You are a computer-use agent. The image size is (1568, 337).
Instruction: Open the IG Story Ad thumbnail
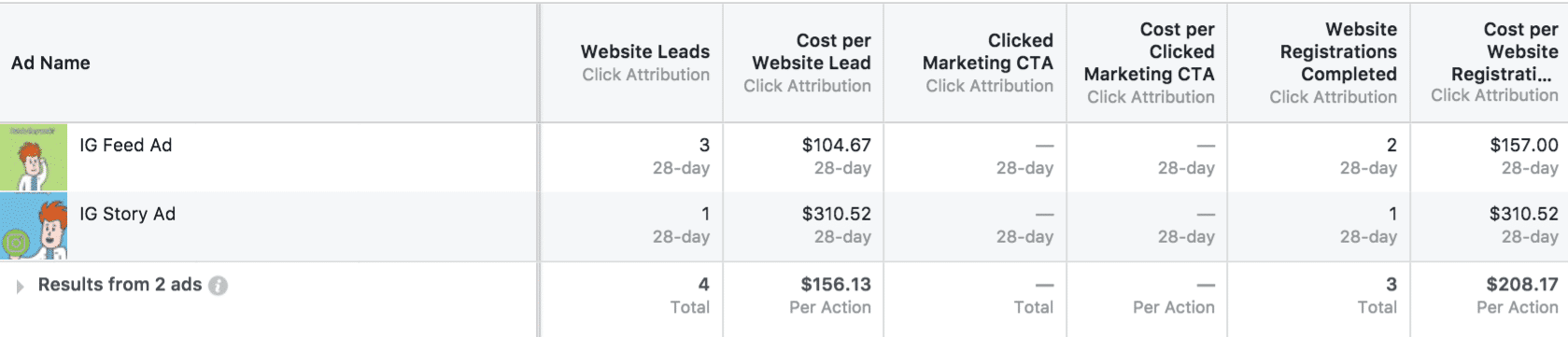pyautogui.click(x=34, y=226)
